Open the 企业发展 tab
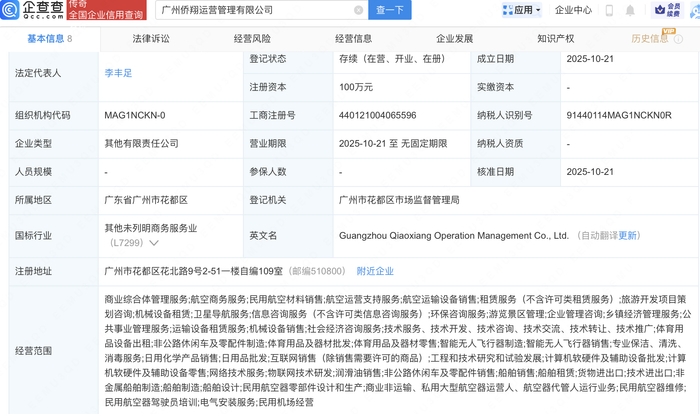This screenshot has height=414, width=700. pos(454,39)
